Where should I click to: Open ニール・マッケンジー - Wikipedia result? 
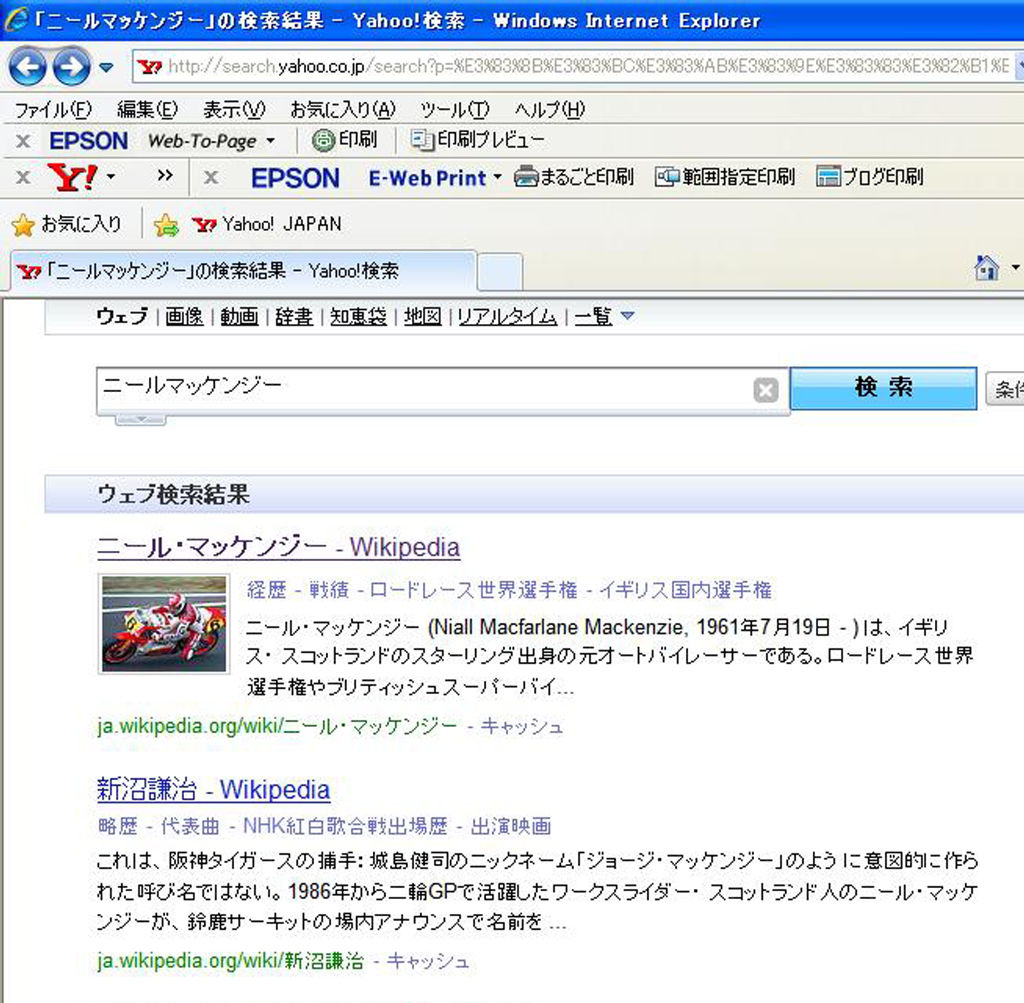tap(278, 547)
